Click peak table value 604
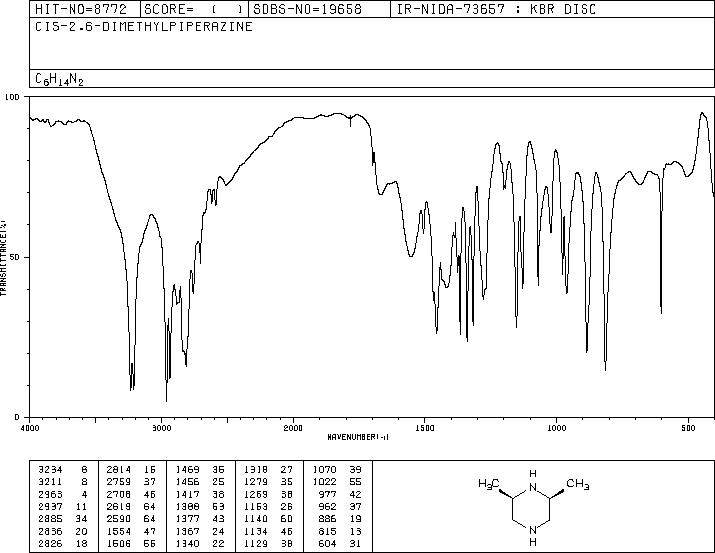The width and height of the screenshot is (715, 553). click(328, 544)
